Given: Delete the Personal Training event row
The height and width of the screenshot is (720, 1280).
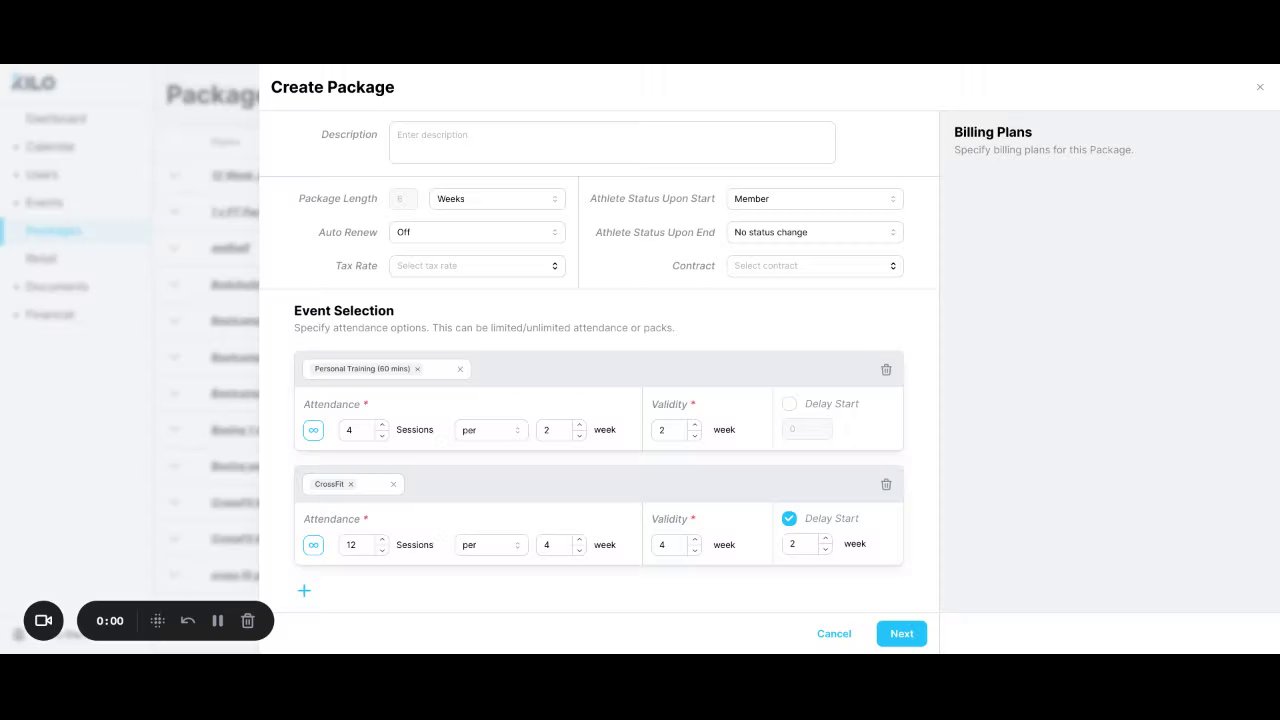Looking at the screenshot, I should 886,370.
